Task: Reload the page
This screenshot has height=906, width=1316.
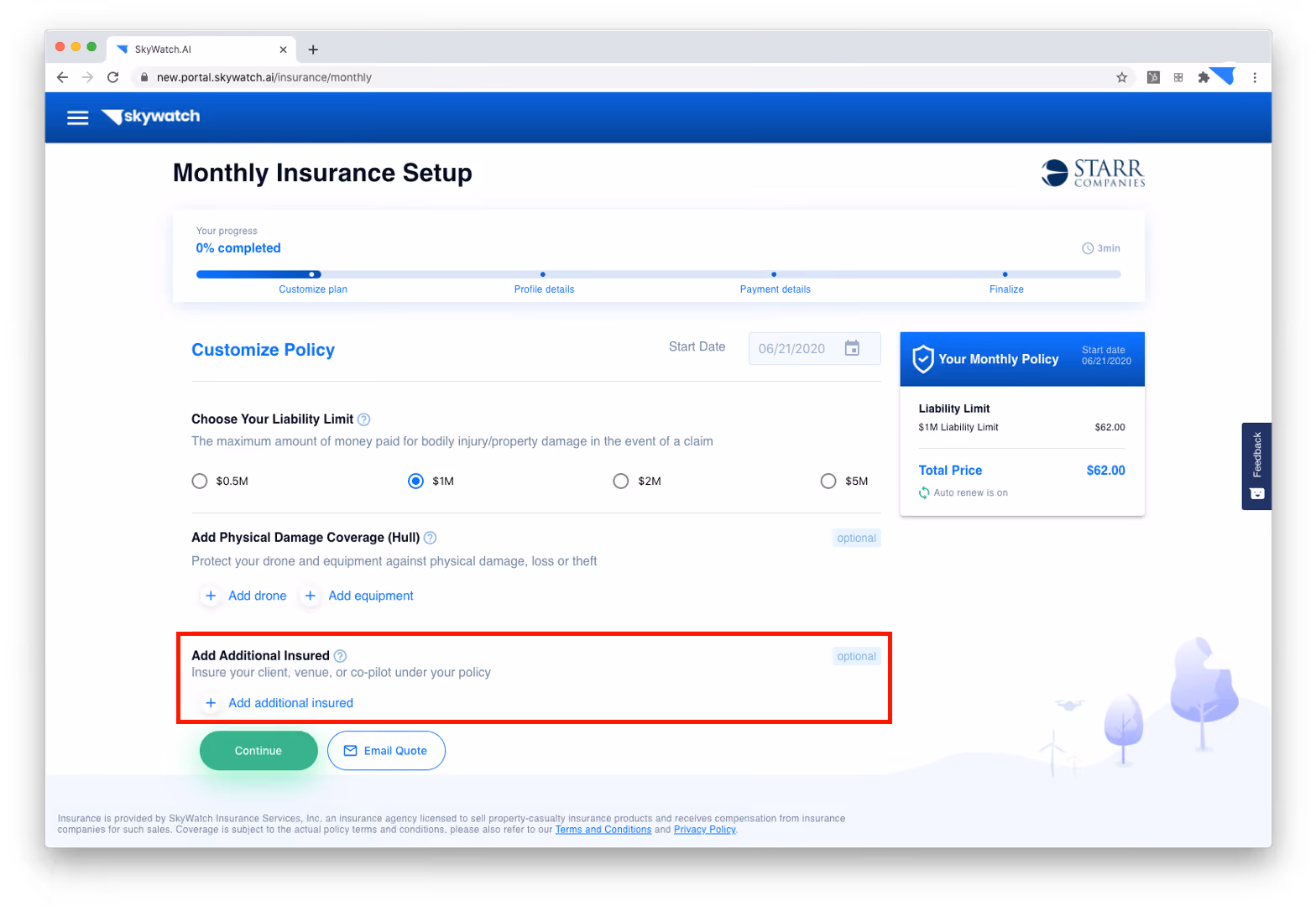Action: point(112,77)
